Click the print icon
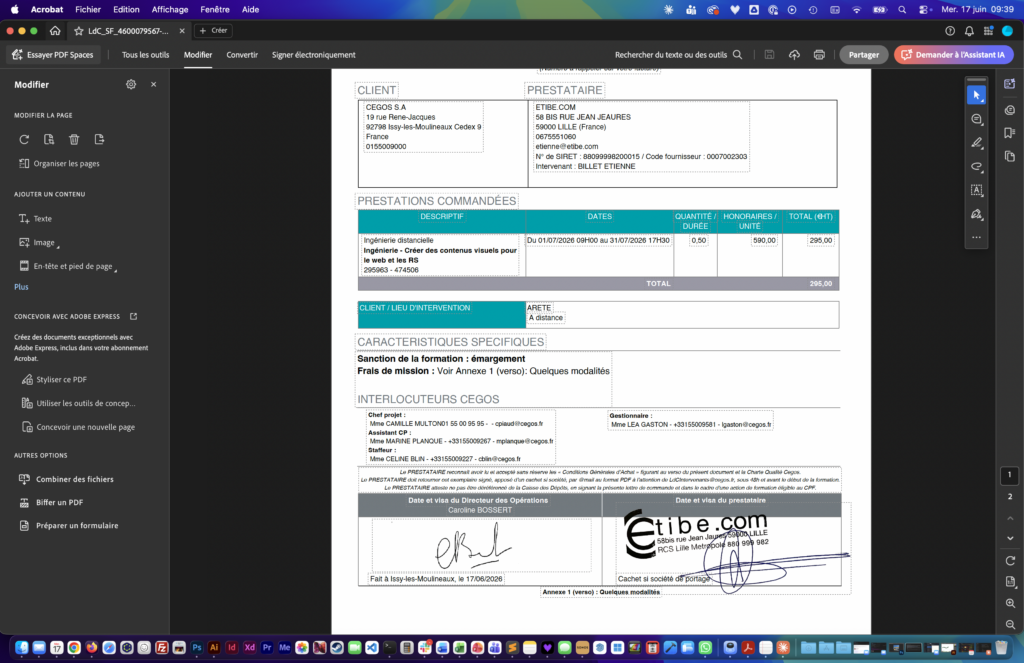The height and width of the screenshot is (663, 1024). [819, 55]
